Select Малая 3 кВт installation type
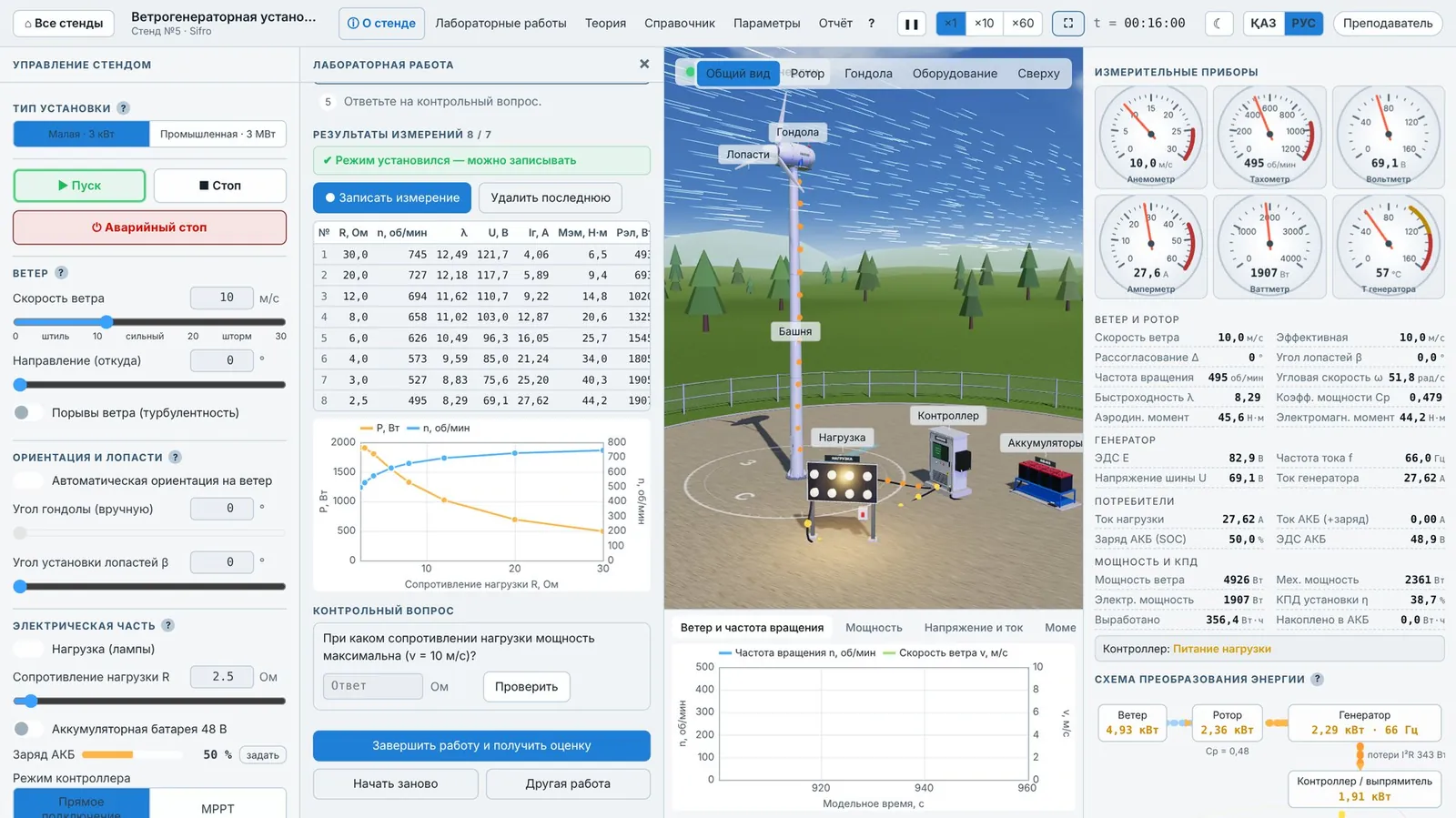 82,134
